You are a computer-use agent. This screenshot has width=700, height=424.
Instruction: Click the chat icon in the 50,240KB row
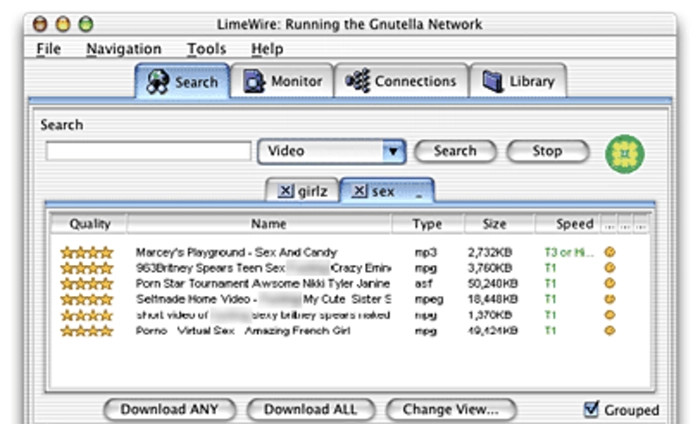tap(610, 283)
